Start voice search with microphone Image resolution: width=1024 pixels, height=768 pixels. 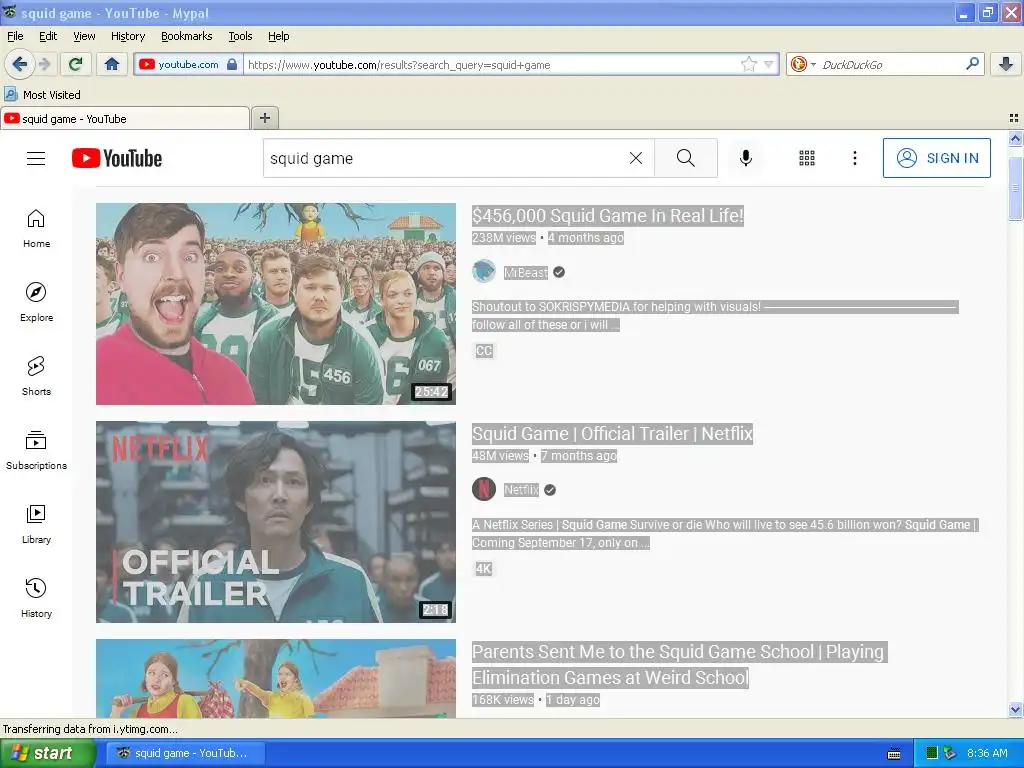coord(746,158)
